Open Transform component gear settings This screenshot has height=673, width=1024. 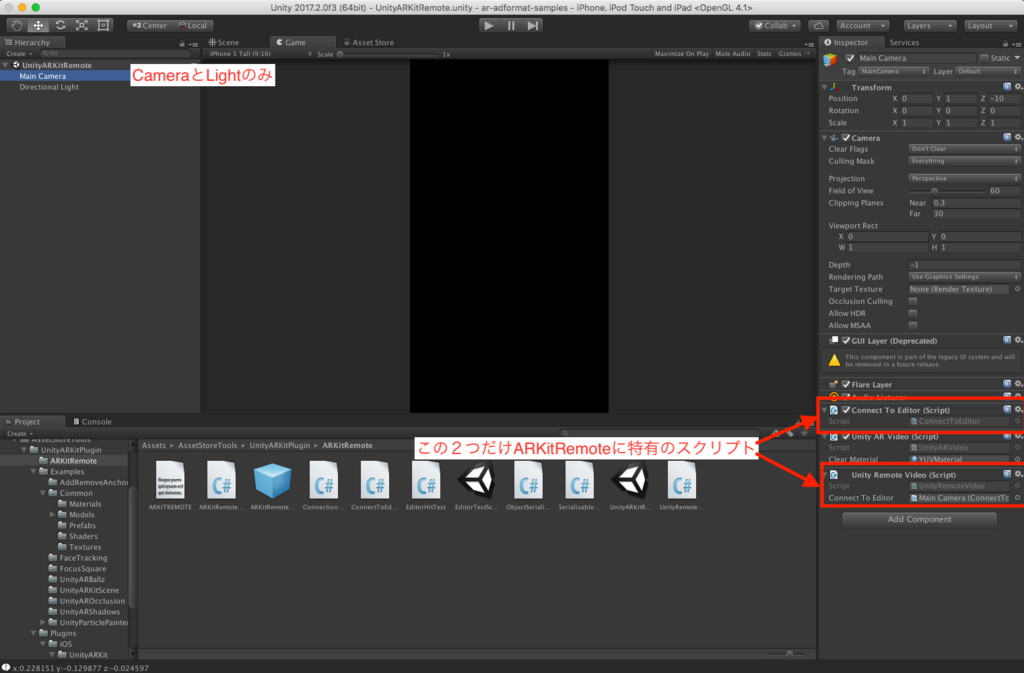1017,87
